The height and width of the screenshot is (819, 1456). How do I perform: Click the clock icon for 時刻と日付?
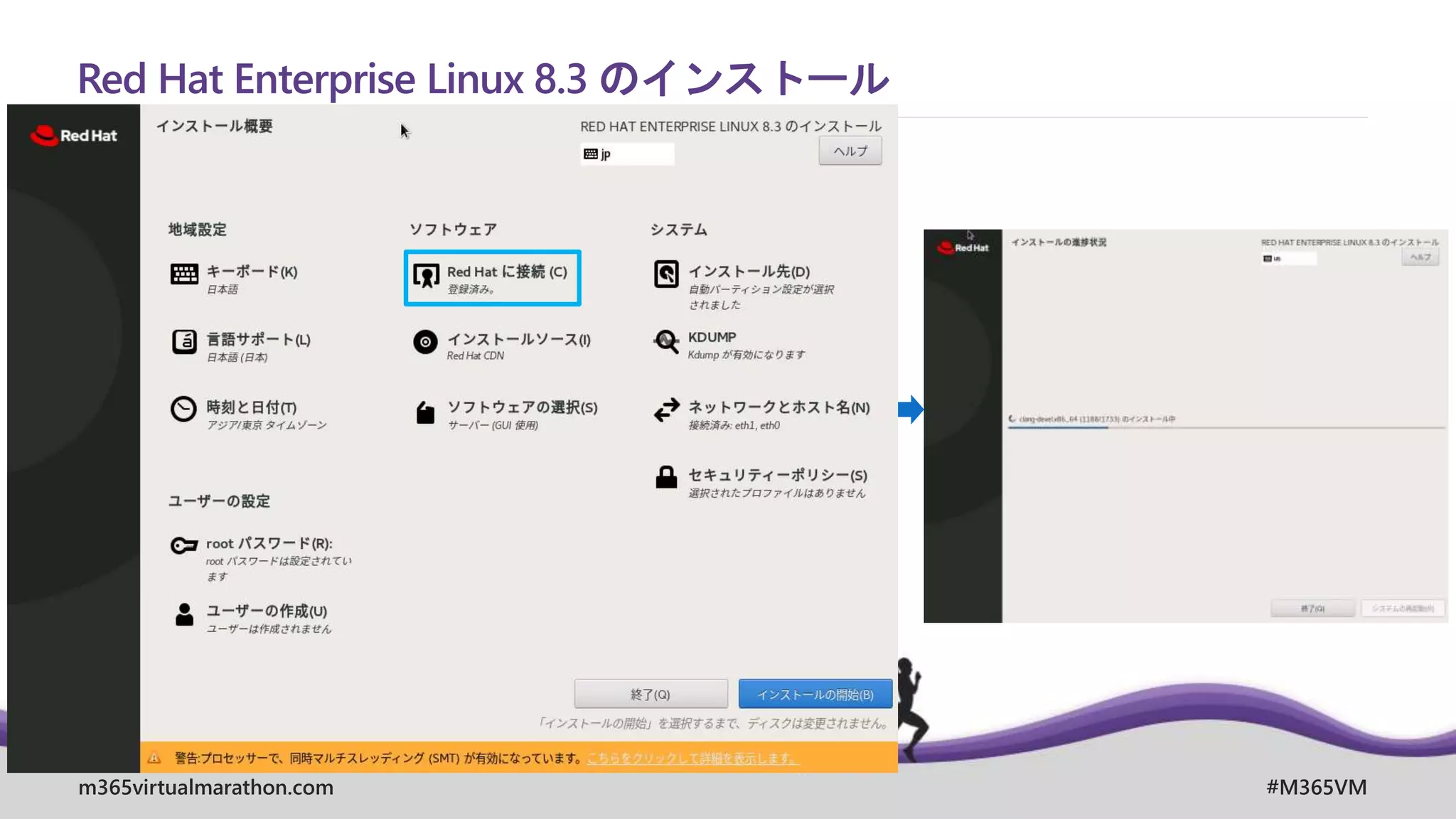pyautogui.click(x=183, y=409)
